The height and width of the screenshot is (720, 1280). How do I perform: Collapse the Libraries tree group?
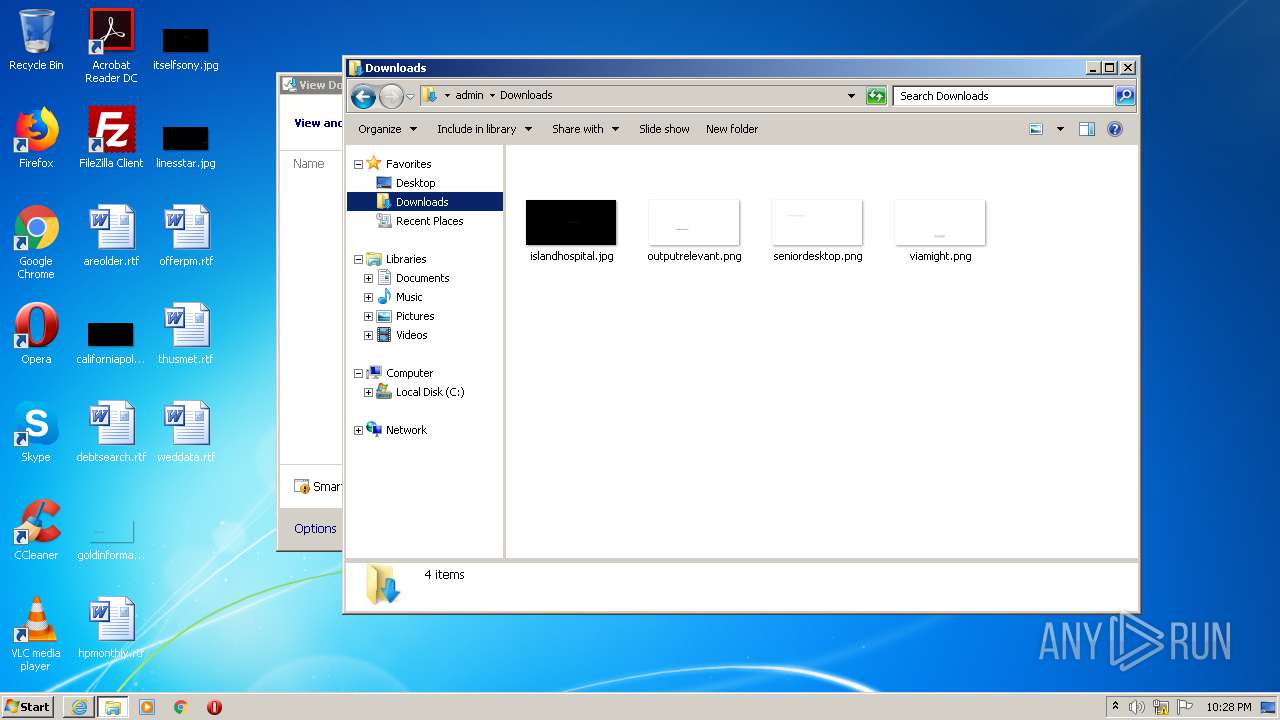coord(358,259)
